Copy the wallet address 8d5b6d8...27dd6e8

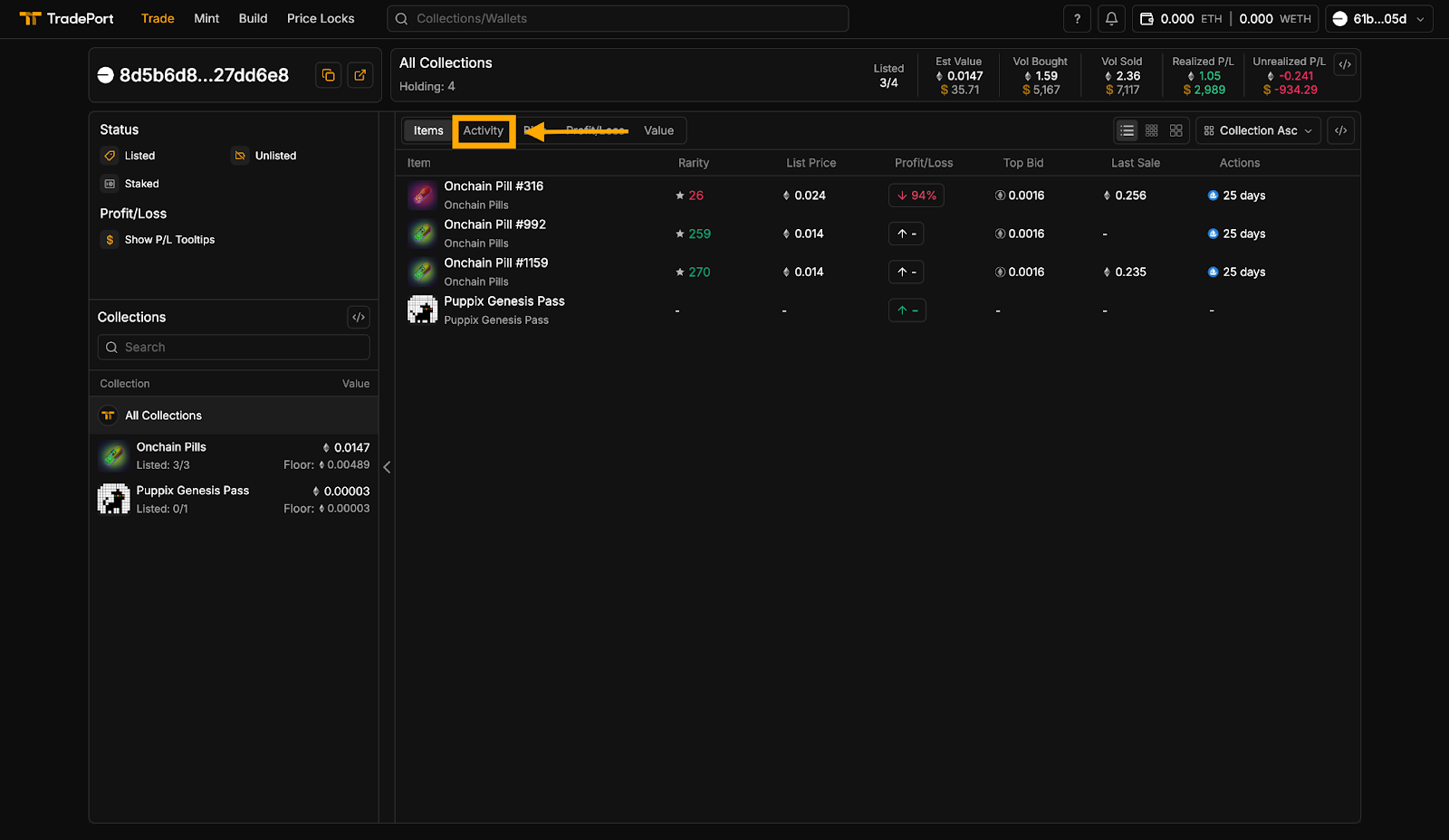[x=328, y=75]
